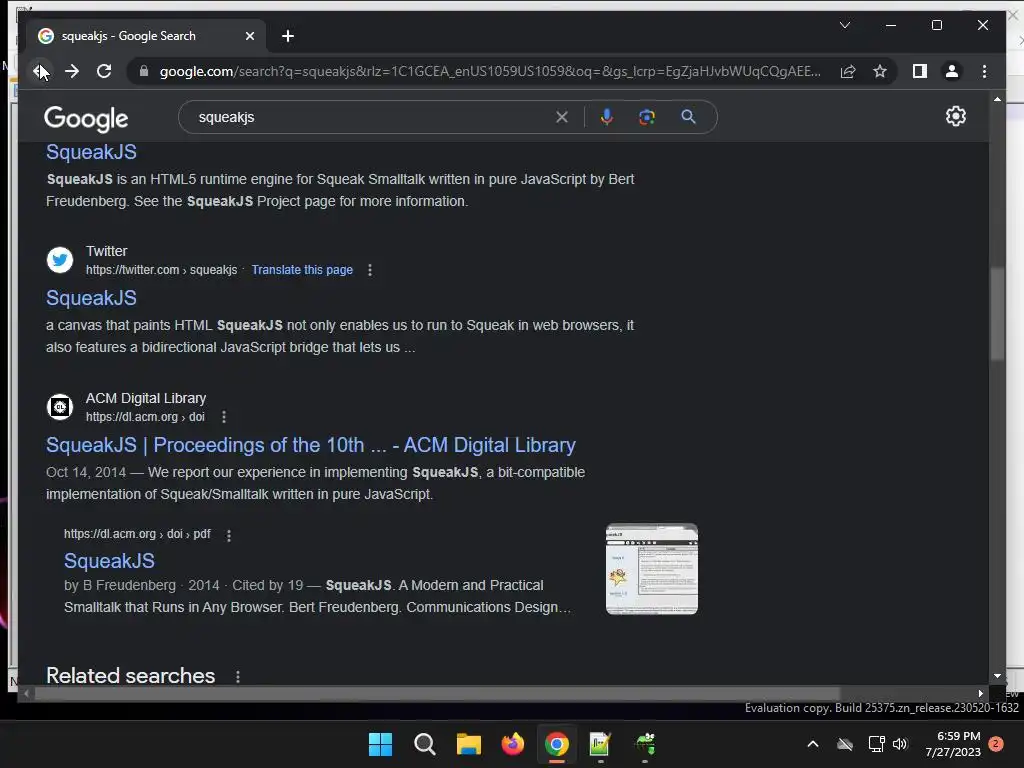Reload the Google search page

pos(104,71)
